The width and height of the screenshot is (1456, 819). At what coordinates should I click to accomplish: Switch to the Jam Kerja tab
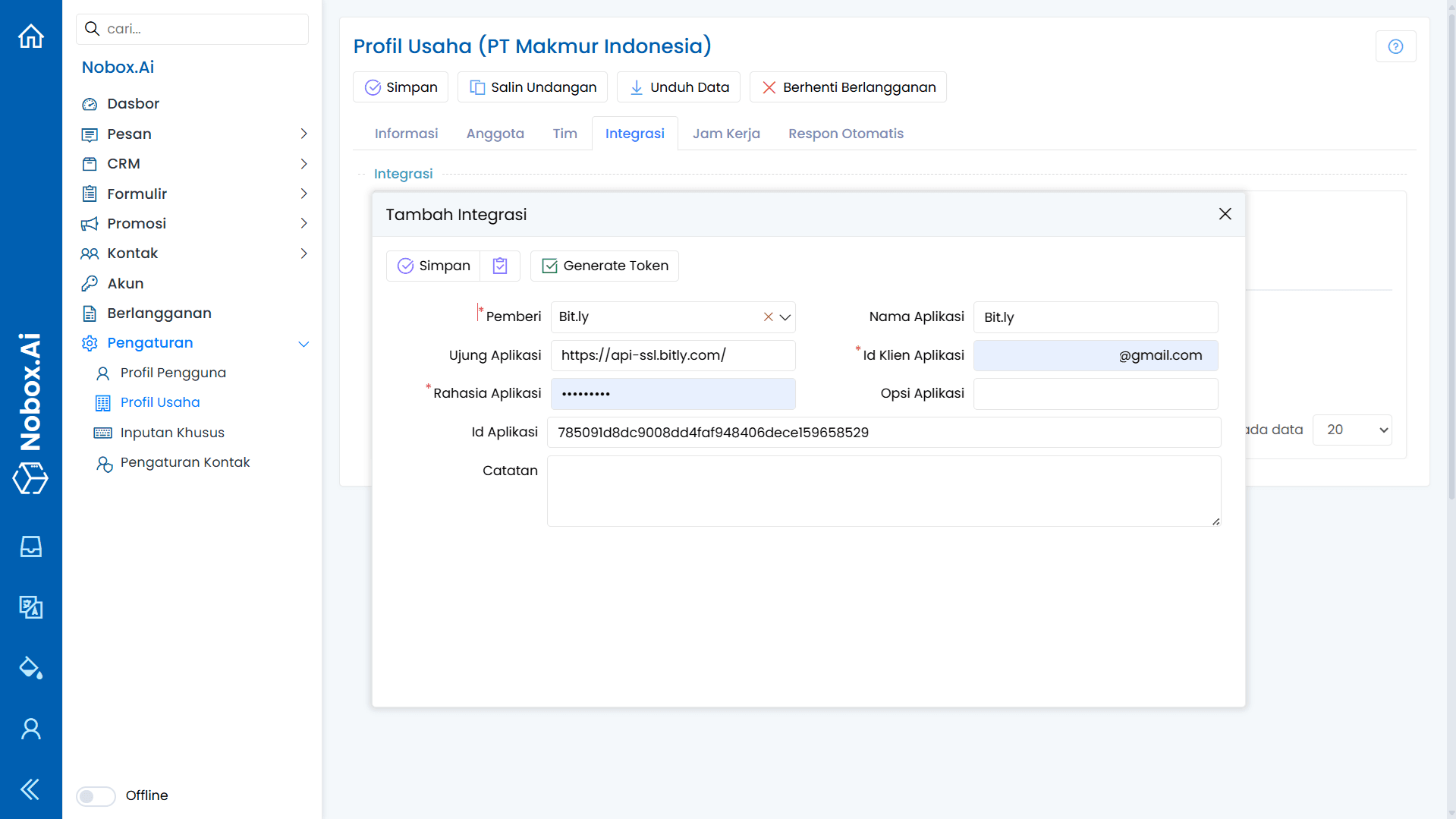coord(725,133)
